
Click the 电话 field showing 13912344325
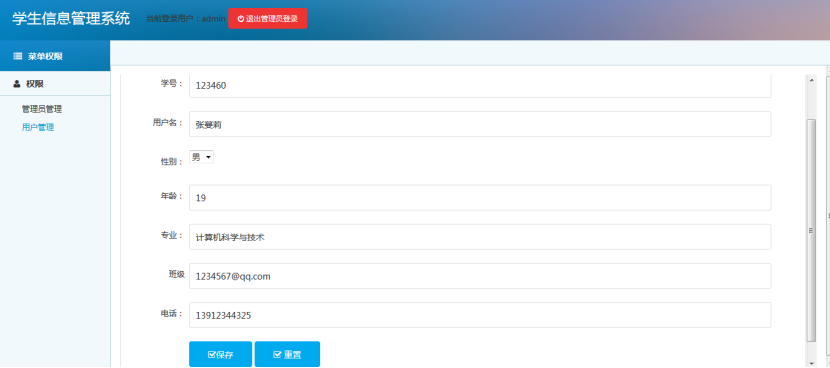tap(480, 315)
